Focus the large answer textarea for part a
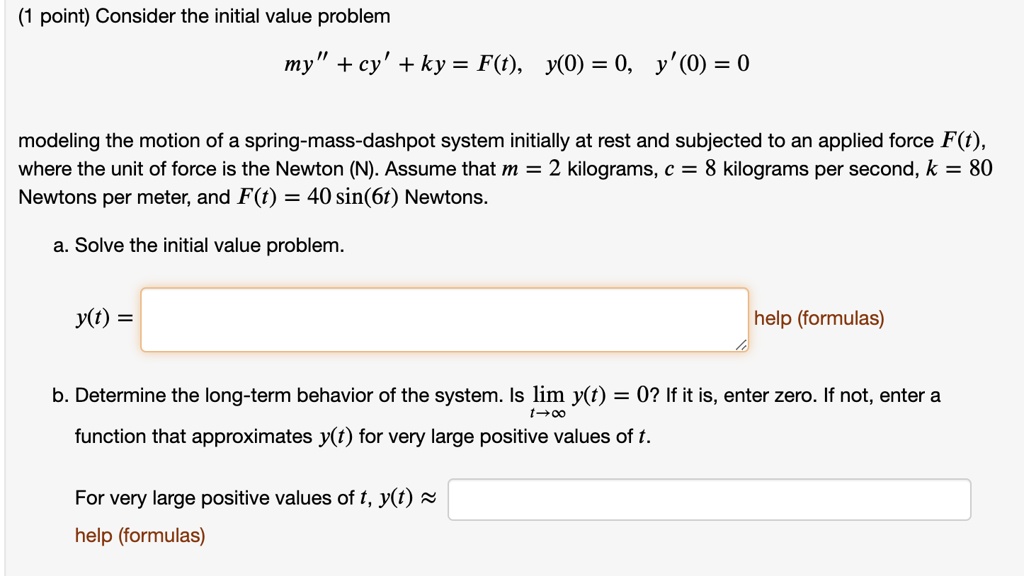1024x576 pixels. point(445,318)
